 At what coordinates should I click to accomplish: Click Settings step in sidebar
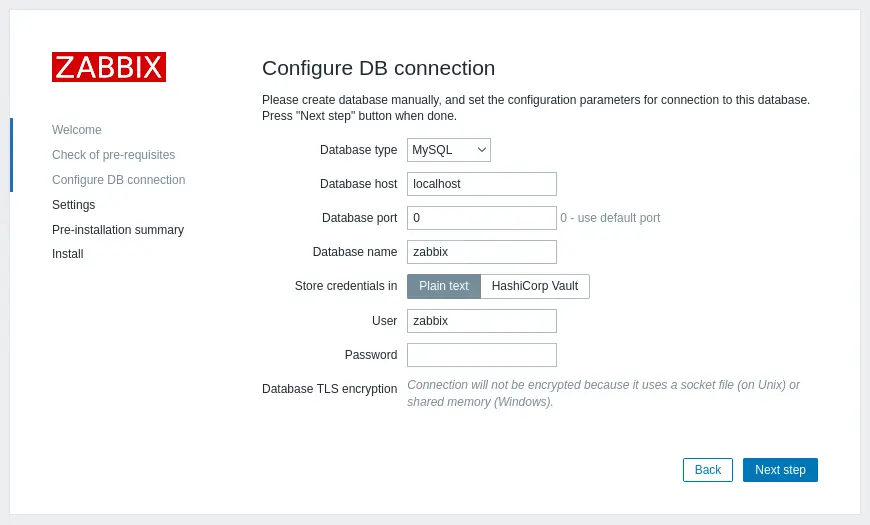coord(74,205)
